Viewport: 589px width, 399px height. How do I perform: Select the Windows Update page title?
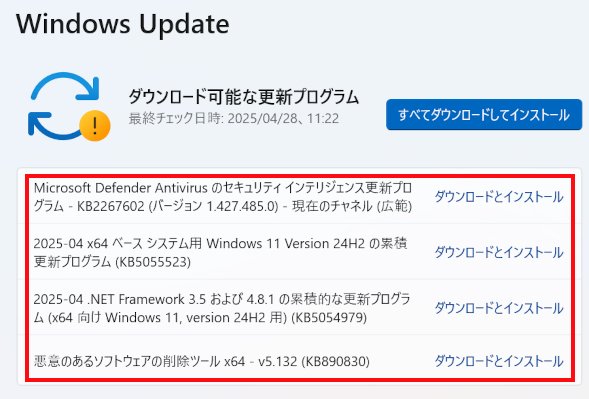(122, 24)
